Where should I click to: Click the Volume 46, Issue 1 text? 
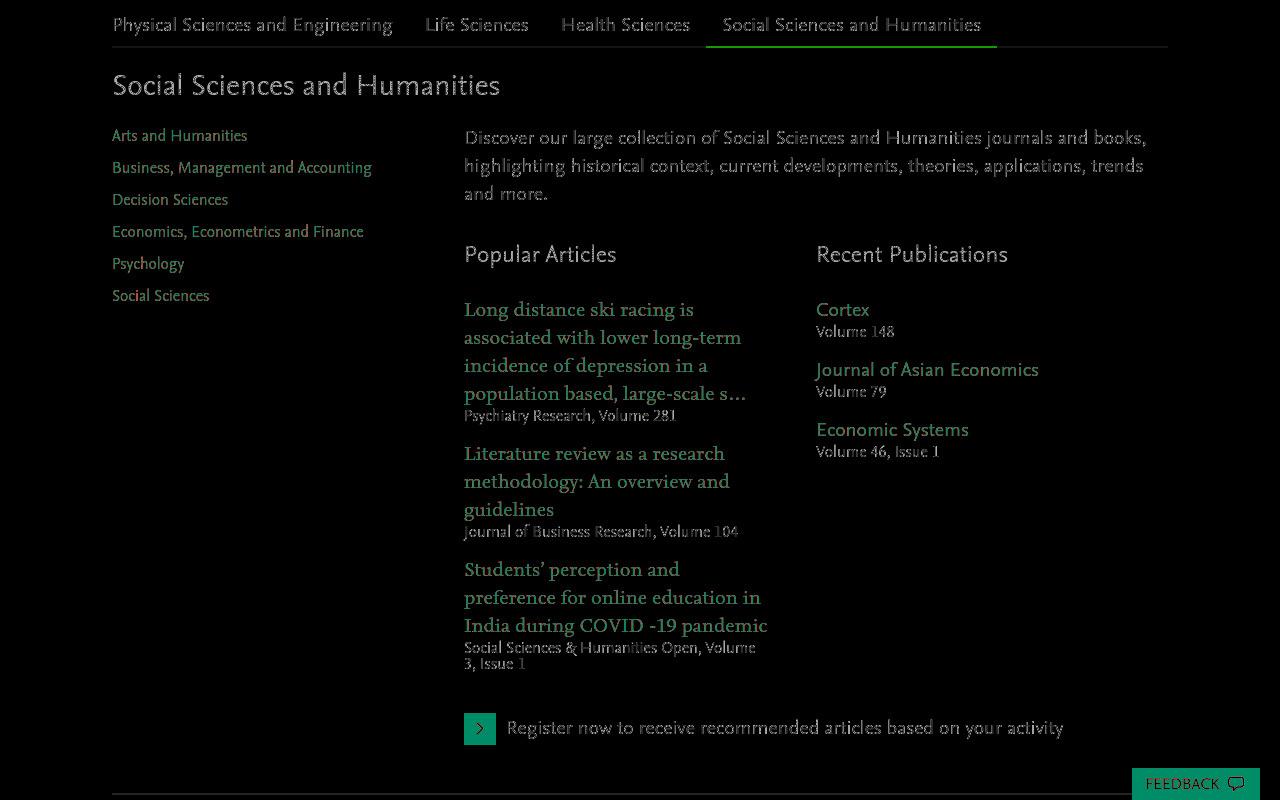click(x=878, y=452)
